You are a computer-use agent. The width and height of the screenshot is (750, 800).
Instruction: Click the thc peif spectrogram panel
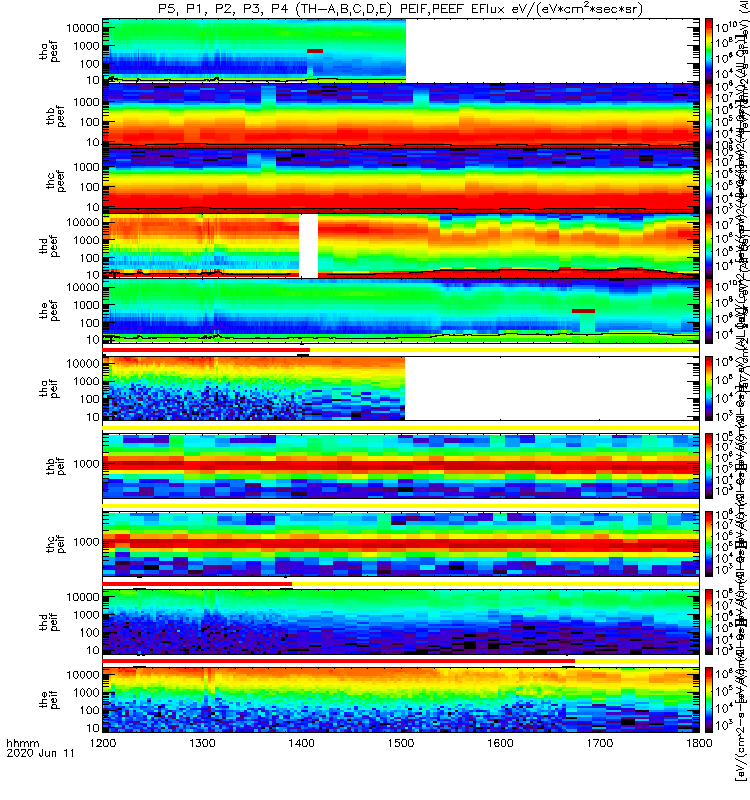tap(401, 544)
